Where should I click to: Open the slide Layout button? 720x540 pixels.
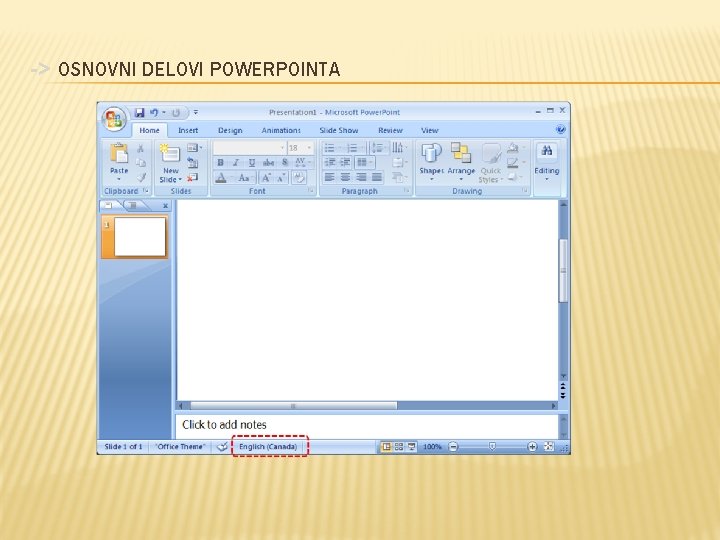pyautogui.click(x=194, y=148)
